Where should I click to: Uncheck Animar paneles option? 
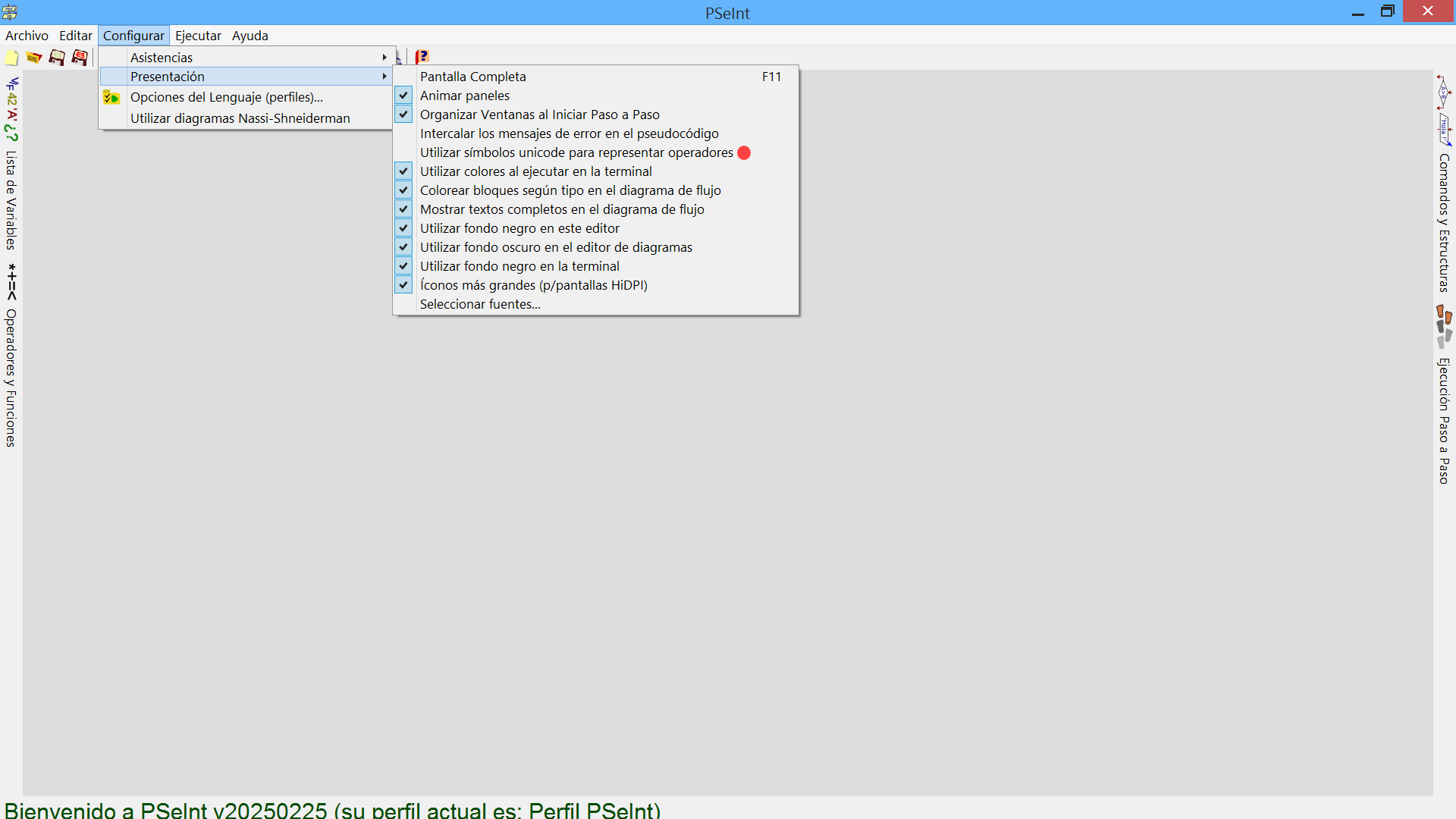tap(464, 96)
